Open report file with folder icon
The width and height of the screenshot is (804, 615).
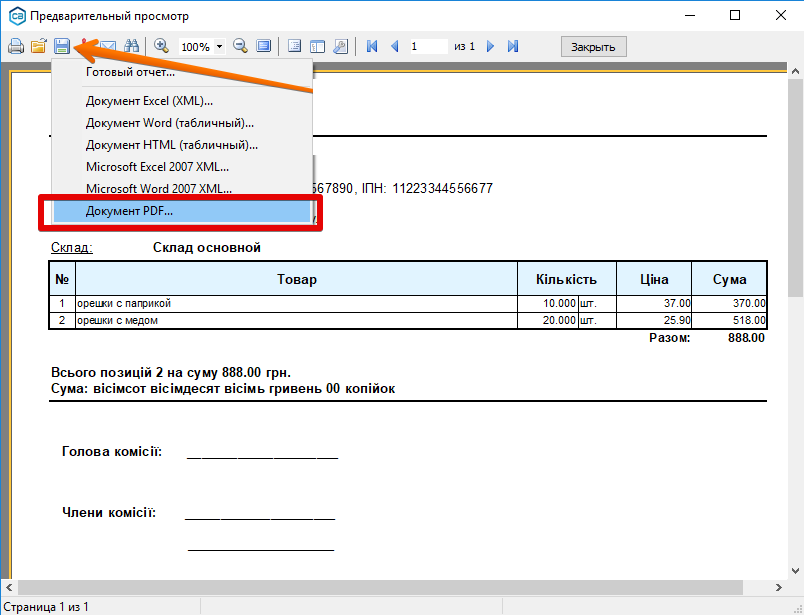[x=39, y=46]
